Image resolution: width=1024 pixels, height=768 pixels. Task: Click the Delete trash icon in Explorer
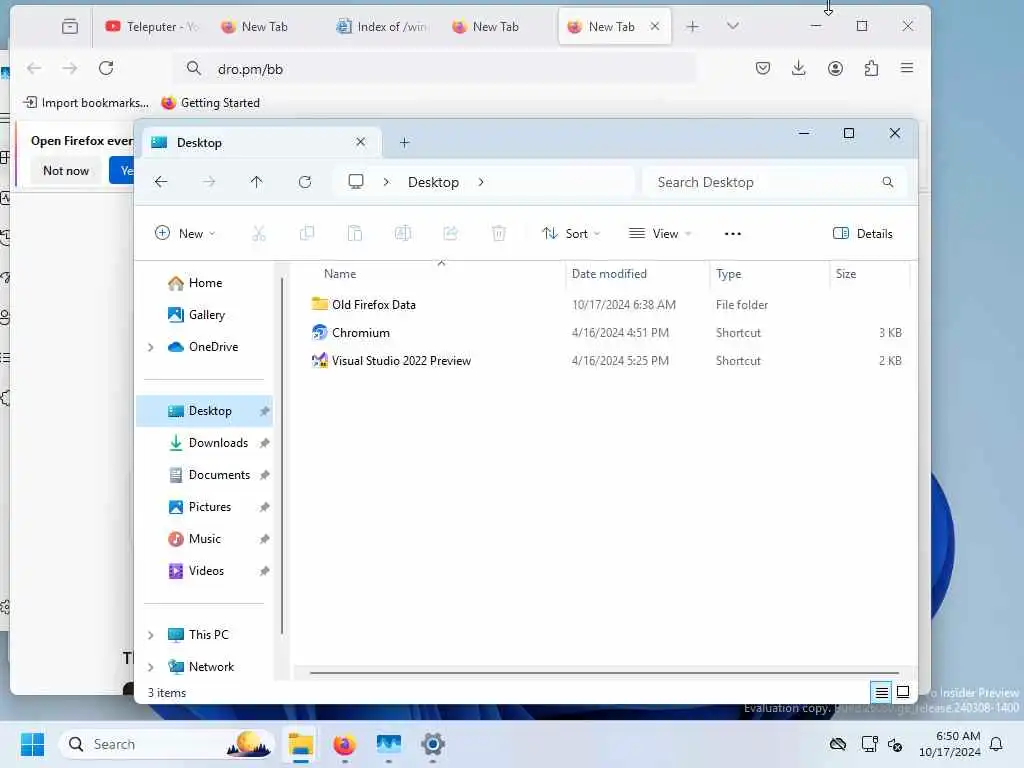498,233
